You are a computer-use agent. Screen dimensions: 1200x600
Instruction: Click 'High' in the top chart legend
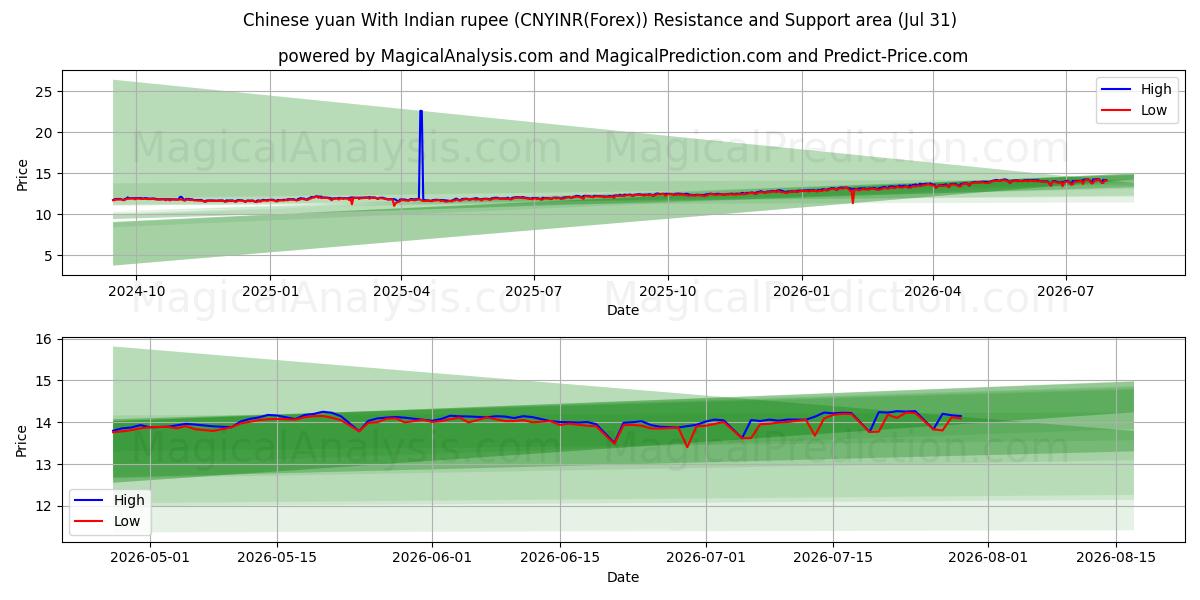[1156, 89]
